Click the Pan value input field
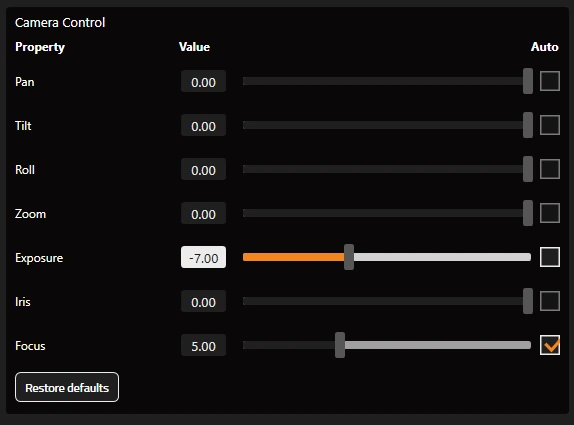Viewport: 574px width, 425px height. [204, 81]
